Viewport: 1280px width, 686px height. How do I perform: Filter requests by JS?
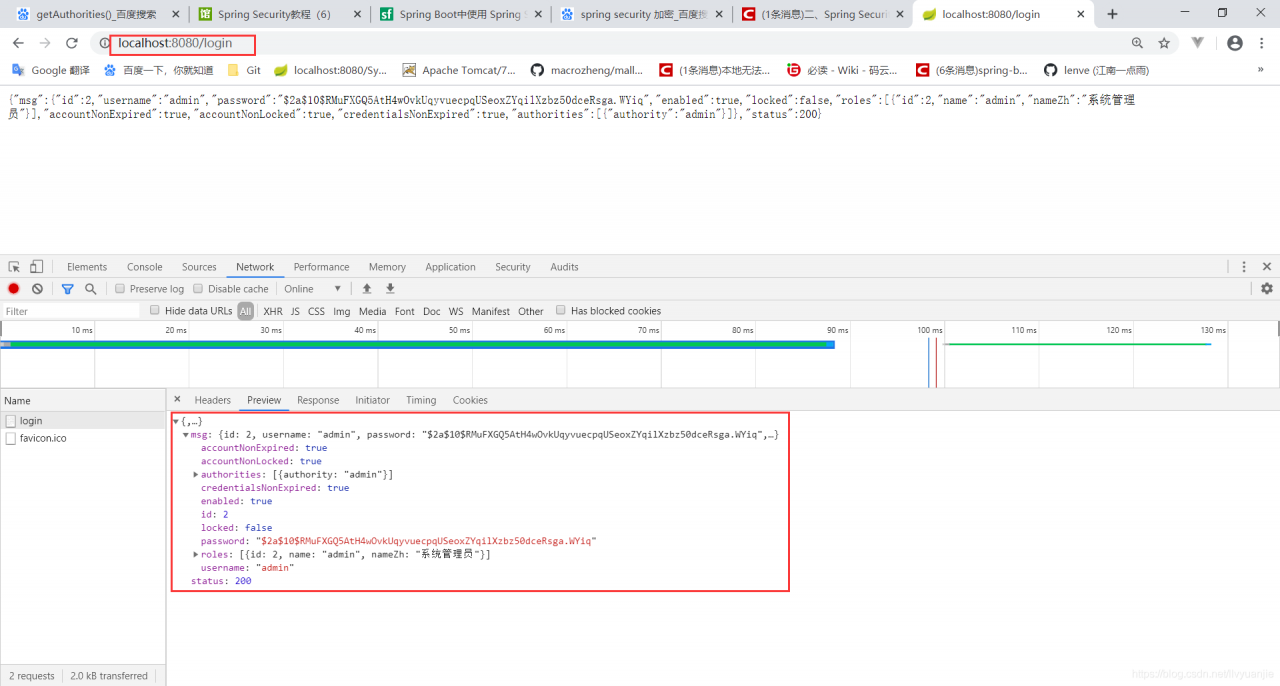tap(295, 311)
